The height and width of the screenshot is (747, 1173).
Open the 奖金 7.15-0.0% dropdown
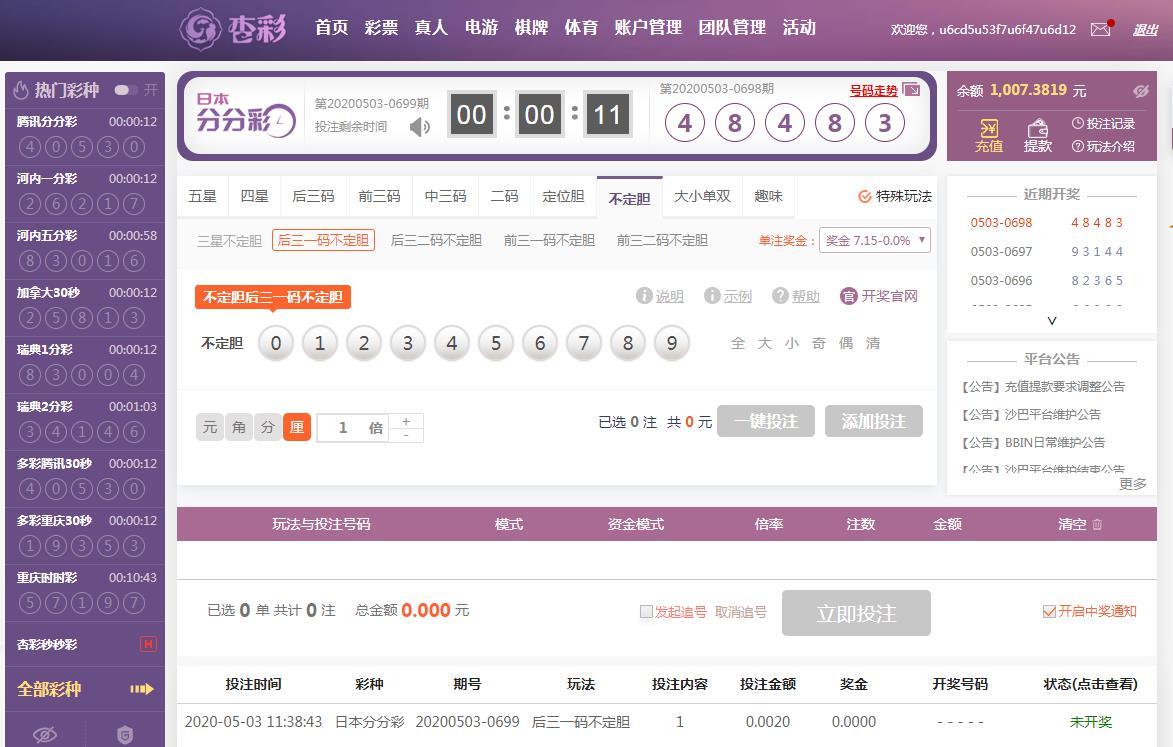point(875,240)
